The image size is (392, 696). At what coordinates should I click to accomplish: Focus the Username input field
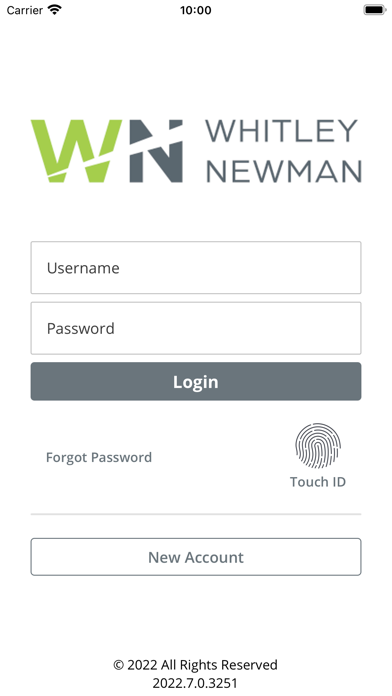point(196,268)
